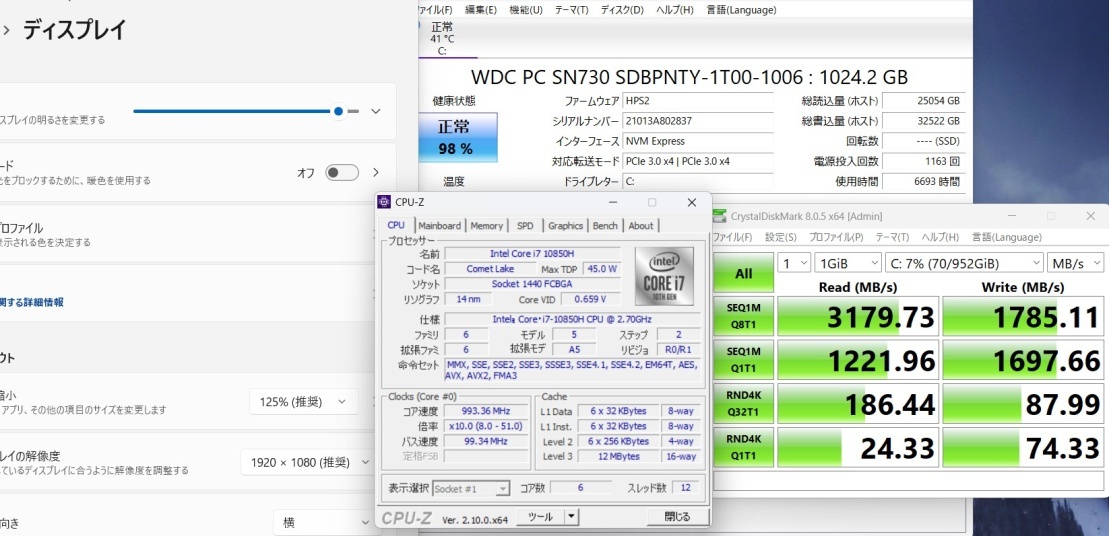Click the power-on hours value 6693 時間
This screenshot has width=1109, height=536.
[x=924, y=182]
